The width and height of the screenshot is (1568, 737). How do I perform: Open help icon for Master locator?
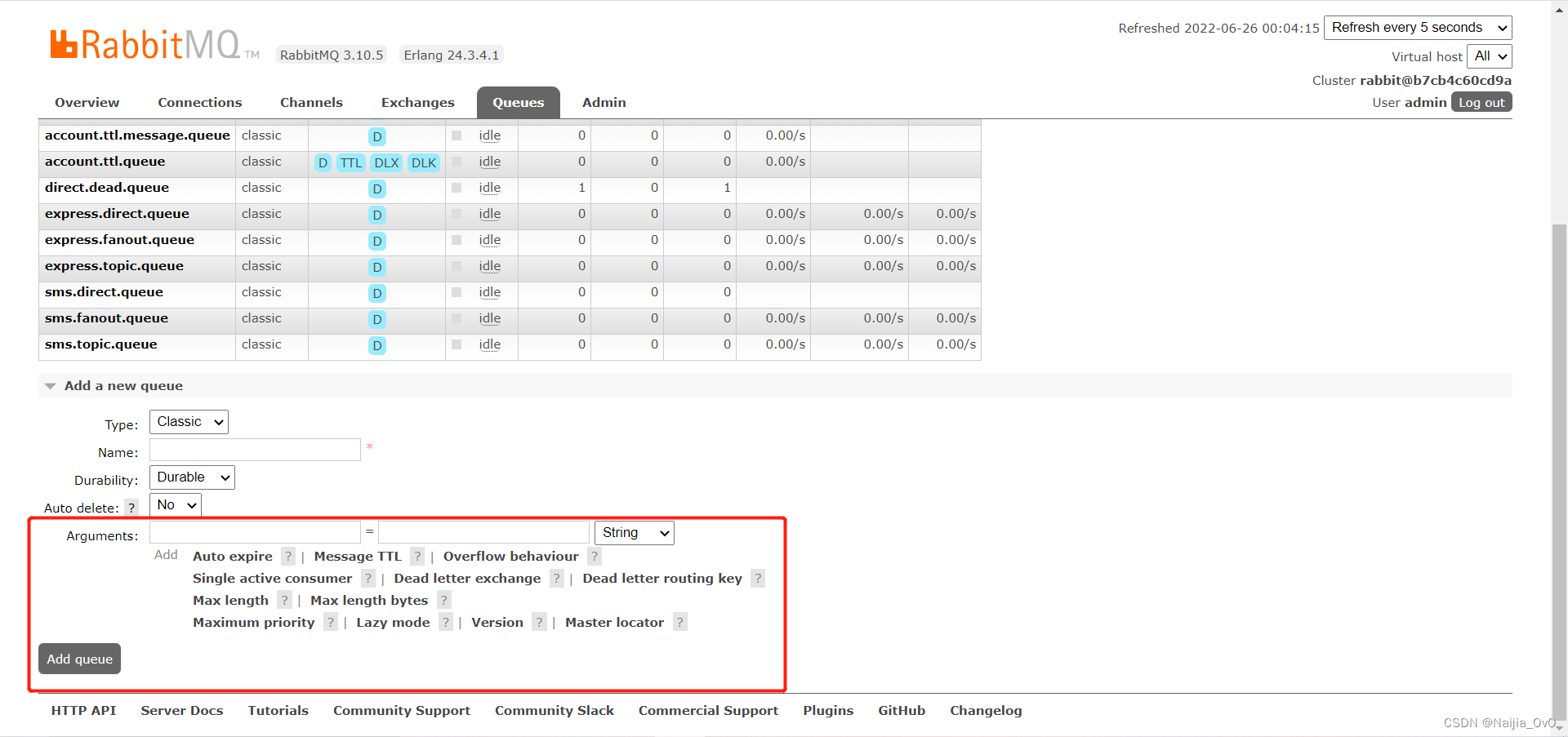click(680, 623)
